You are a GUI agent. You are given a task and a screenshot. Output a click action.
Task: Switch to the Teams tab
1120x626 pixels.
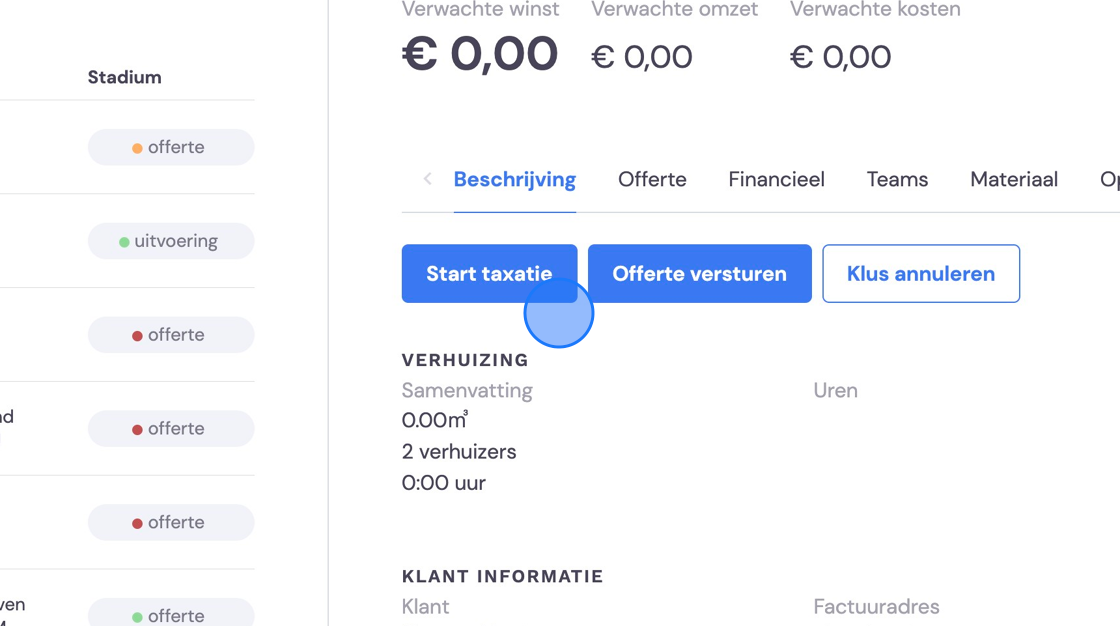point(897,179)
